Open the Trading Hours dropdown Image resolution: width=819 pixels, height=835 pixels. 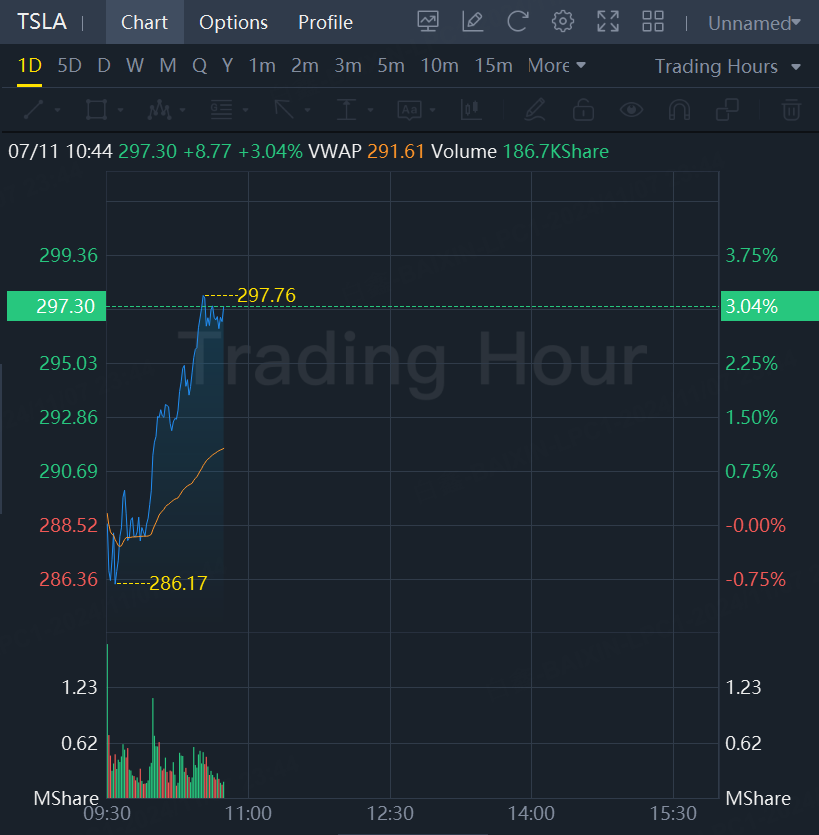(728, 67)
